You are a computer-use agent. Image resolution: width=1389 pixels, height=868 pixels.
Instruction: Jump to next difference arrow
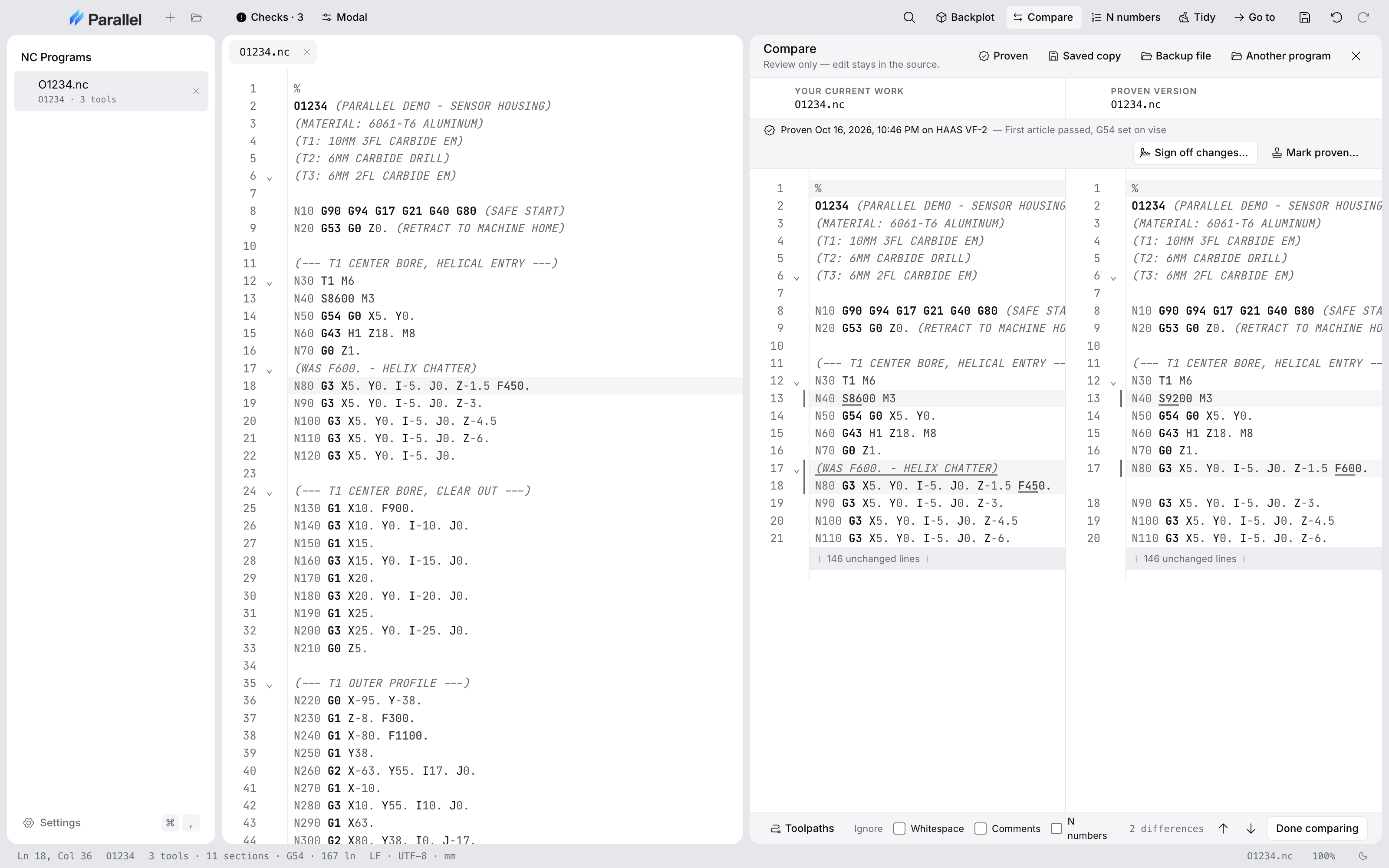pos(1251,829)
